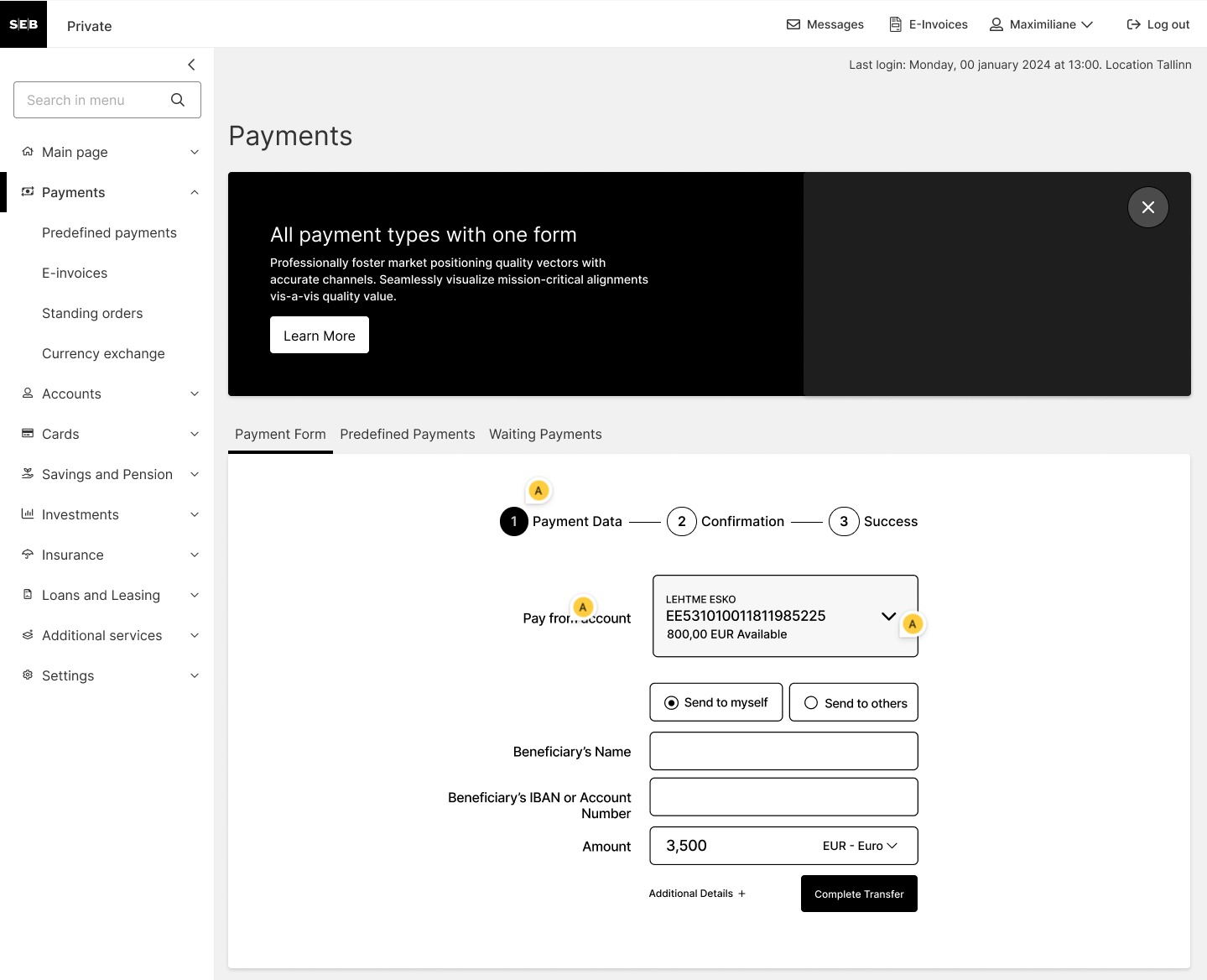Screen dimensions: 1207x980
Task: Click the Main page home icon
Action: (x=28, y=152)
